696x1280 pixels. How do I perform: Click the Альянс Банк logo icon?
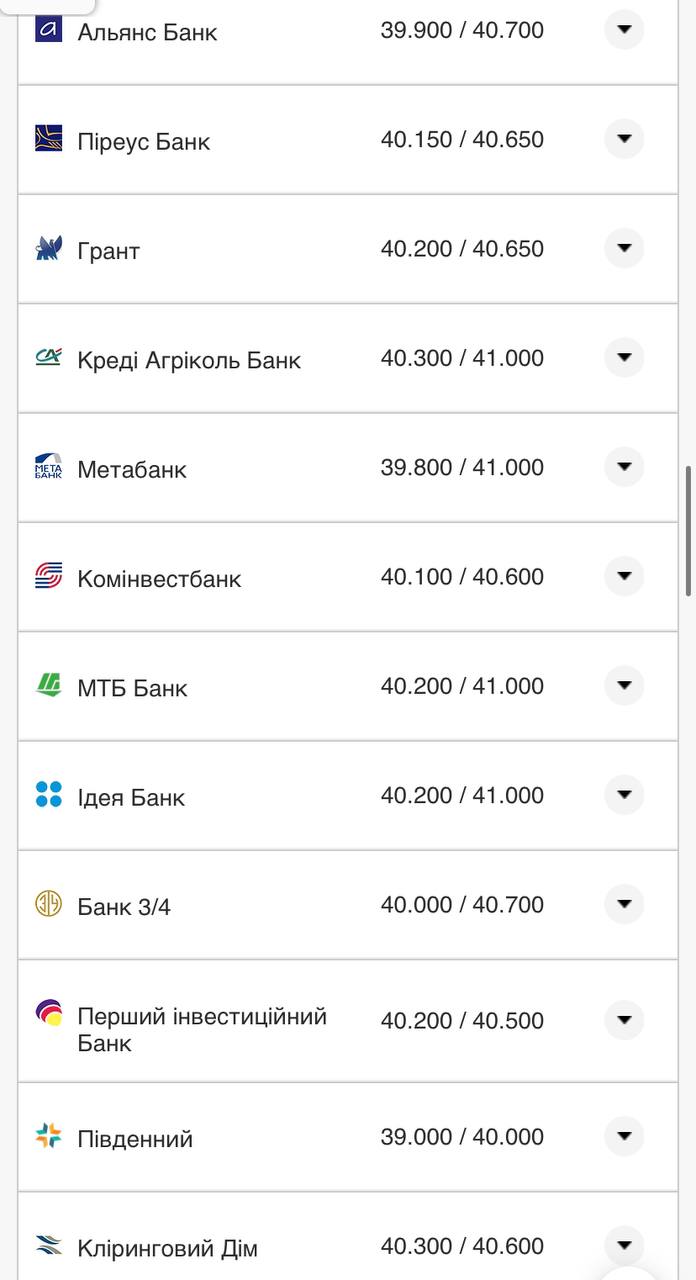(x=48, y=29)
